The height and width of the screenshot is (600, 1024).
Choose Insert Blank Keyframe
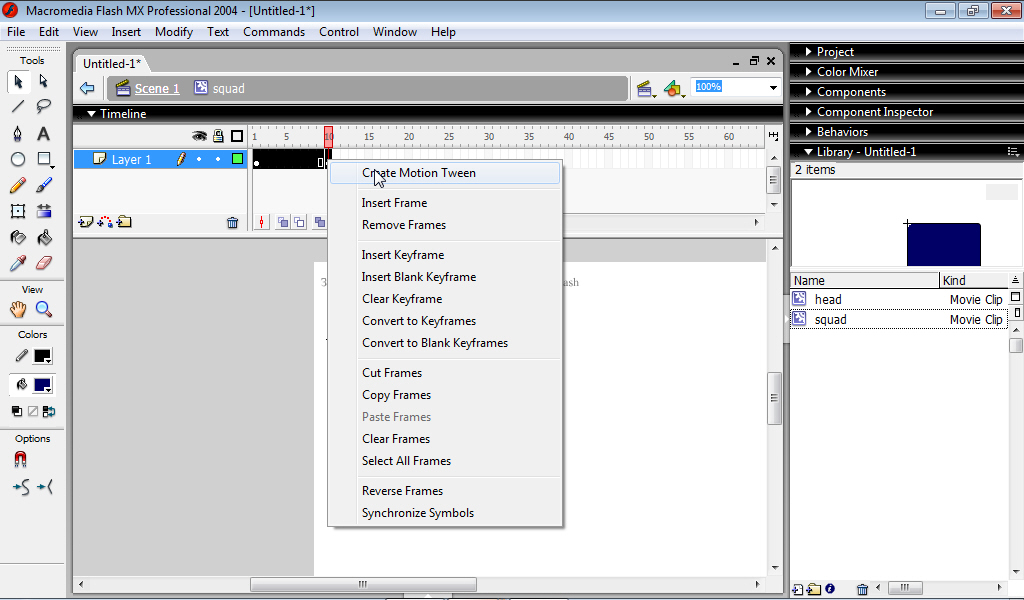click(x=419, y=277)
